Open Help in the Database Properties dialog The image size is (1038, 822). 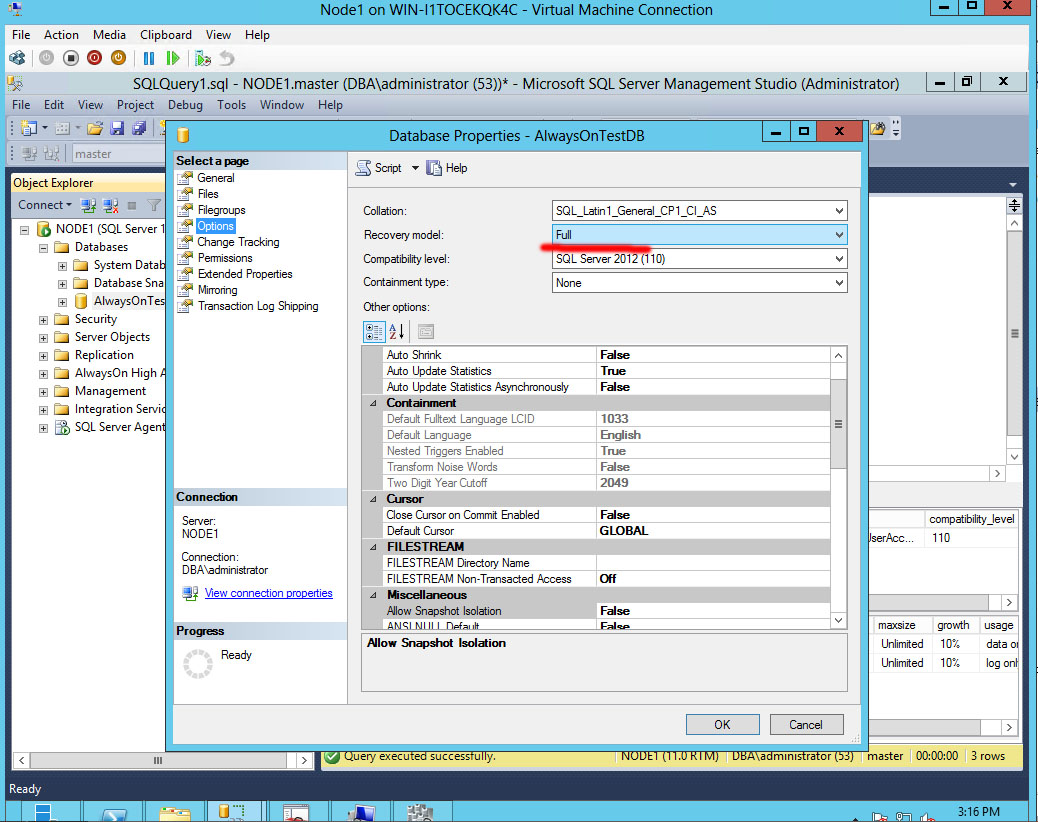(446, 168)
